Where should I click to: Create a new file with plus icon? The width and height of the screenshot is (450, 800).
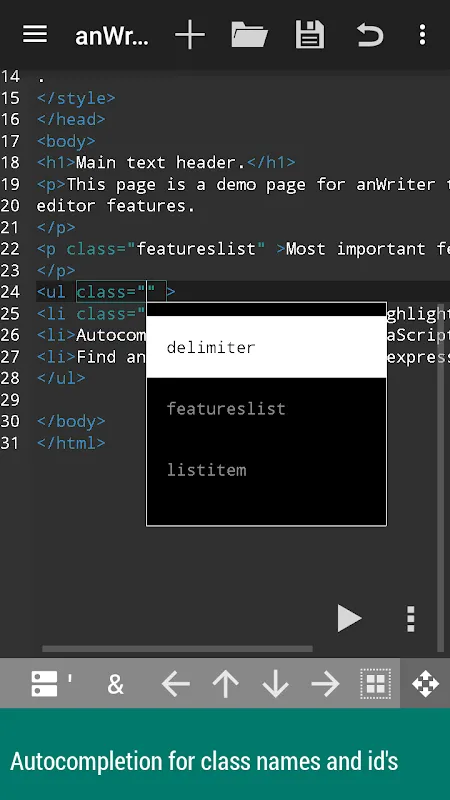pos(190,35)
